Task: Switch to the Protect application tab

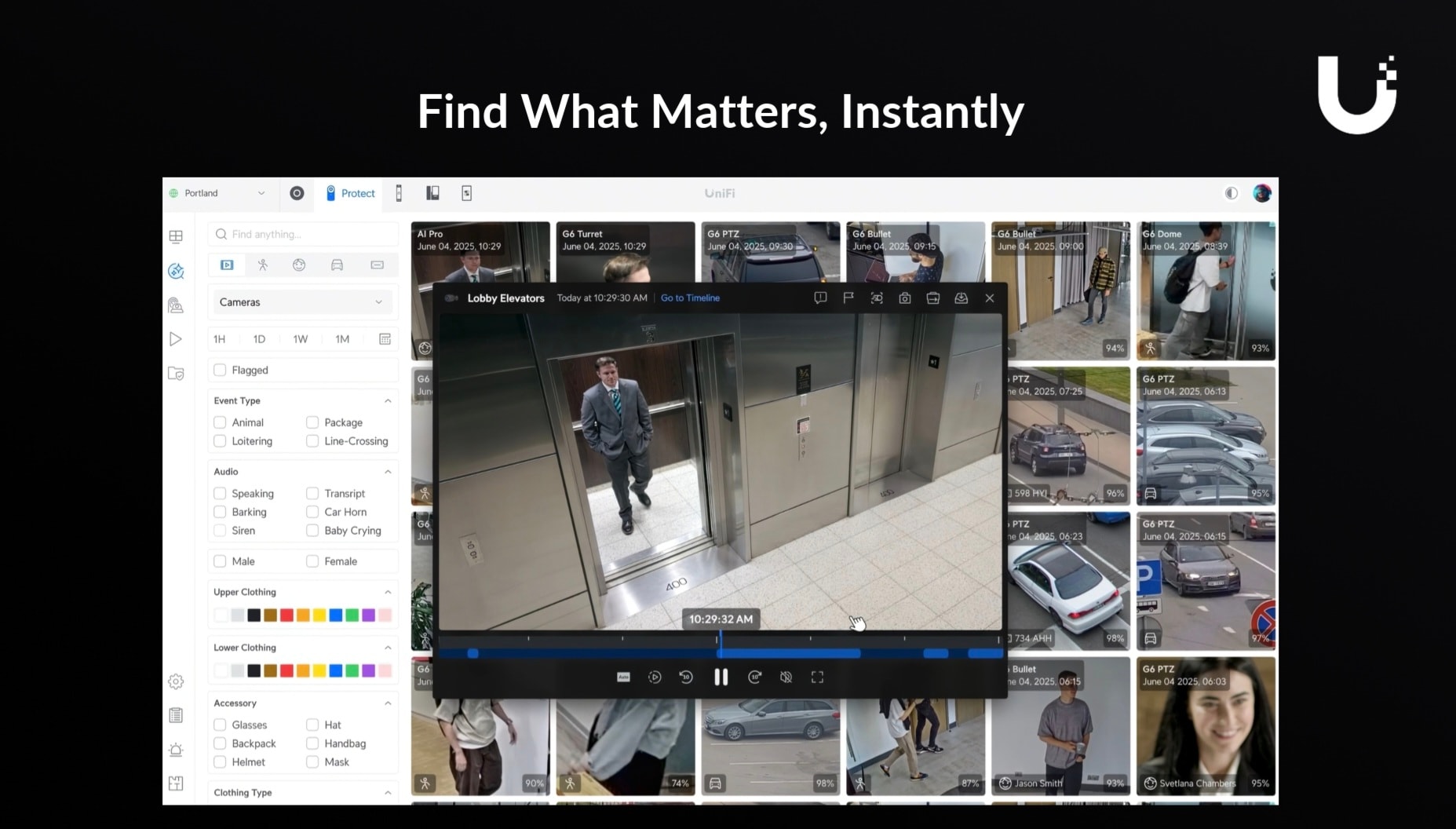Action: (350, 193)
